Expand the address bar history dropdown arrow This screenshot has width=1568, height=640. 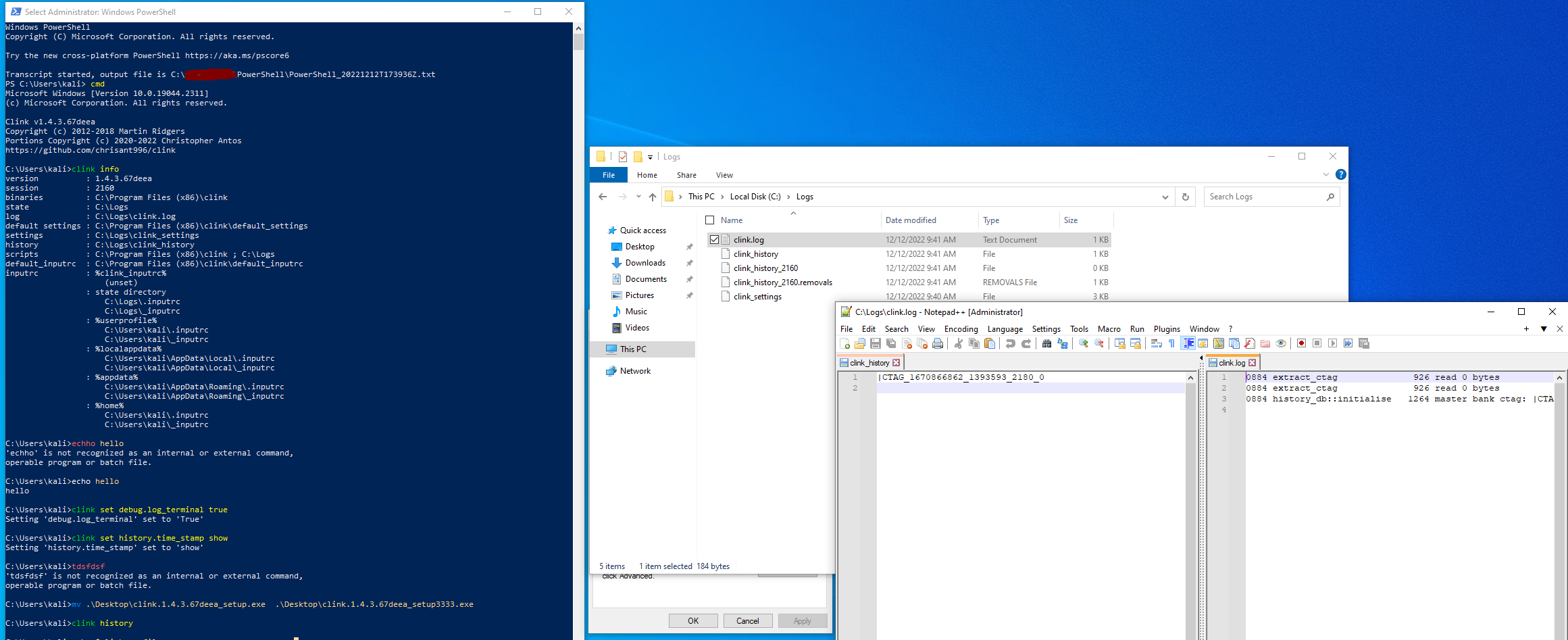pos(1165,197)
